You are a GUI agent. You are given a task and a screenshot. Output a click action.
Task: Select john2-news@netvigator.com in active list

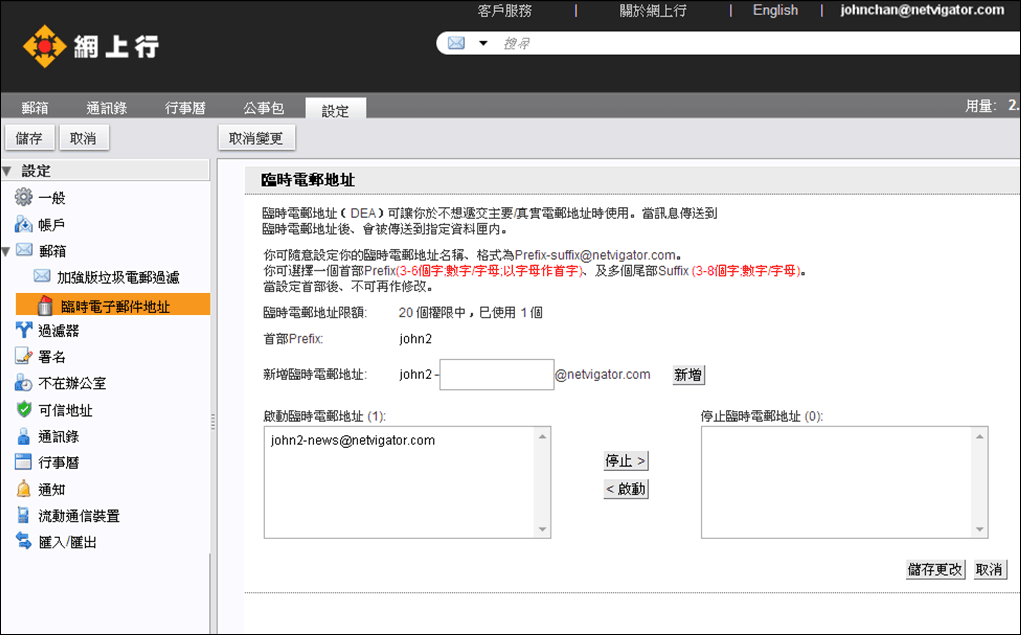[x=353, y=440]
